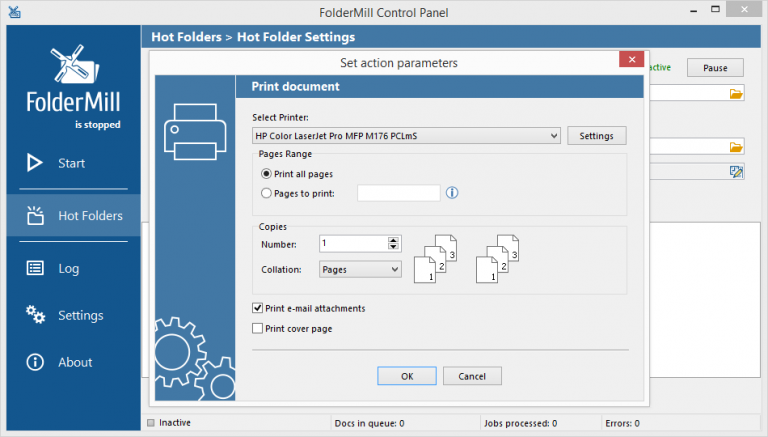Click the Log list icon
The height and width of the screenshot is (437, 768).
pos(35,268)
